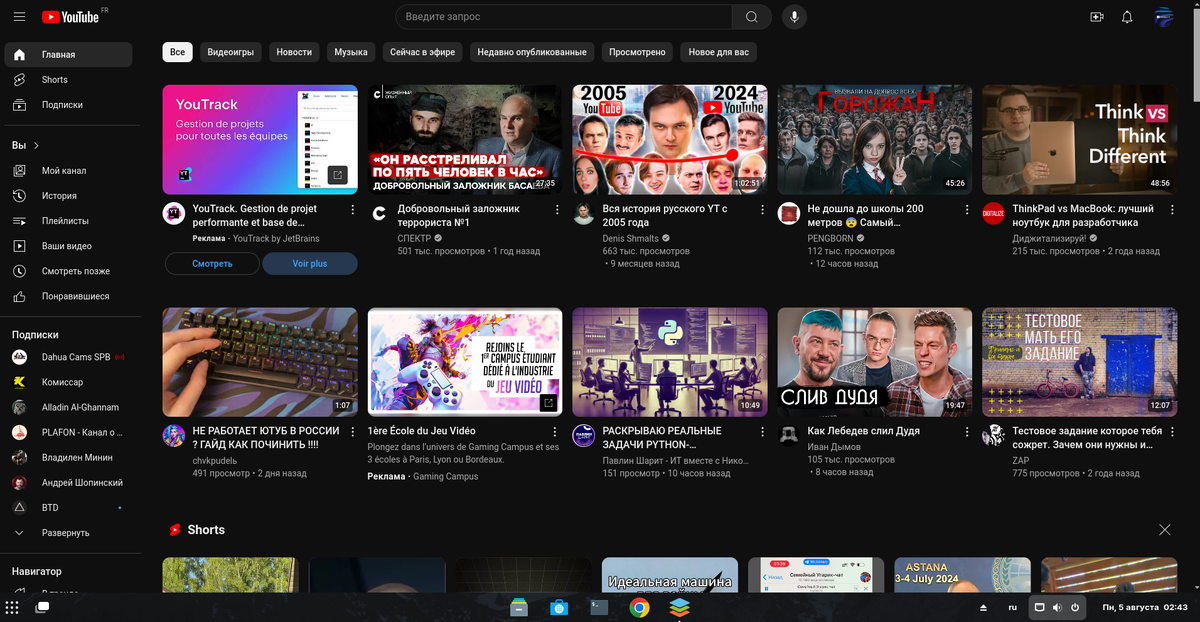1200x622 pixels.
Task: Open terminal from the taskbar
Action: [x=599, y=607]
